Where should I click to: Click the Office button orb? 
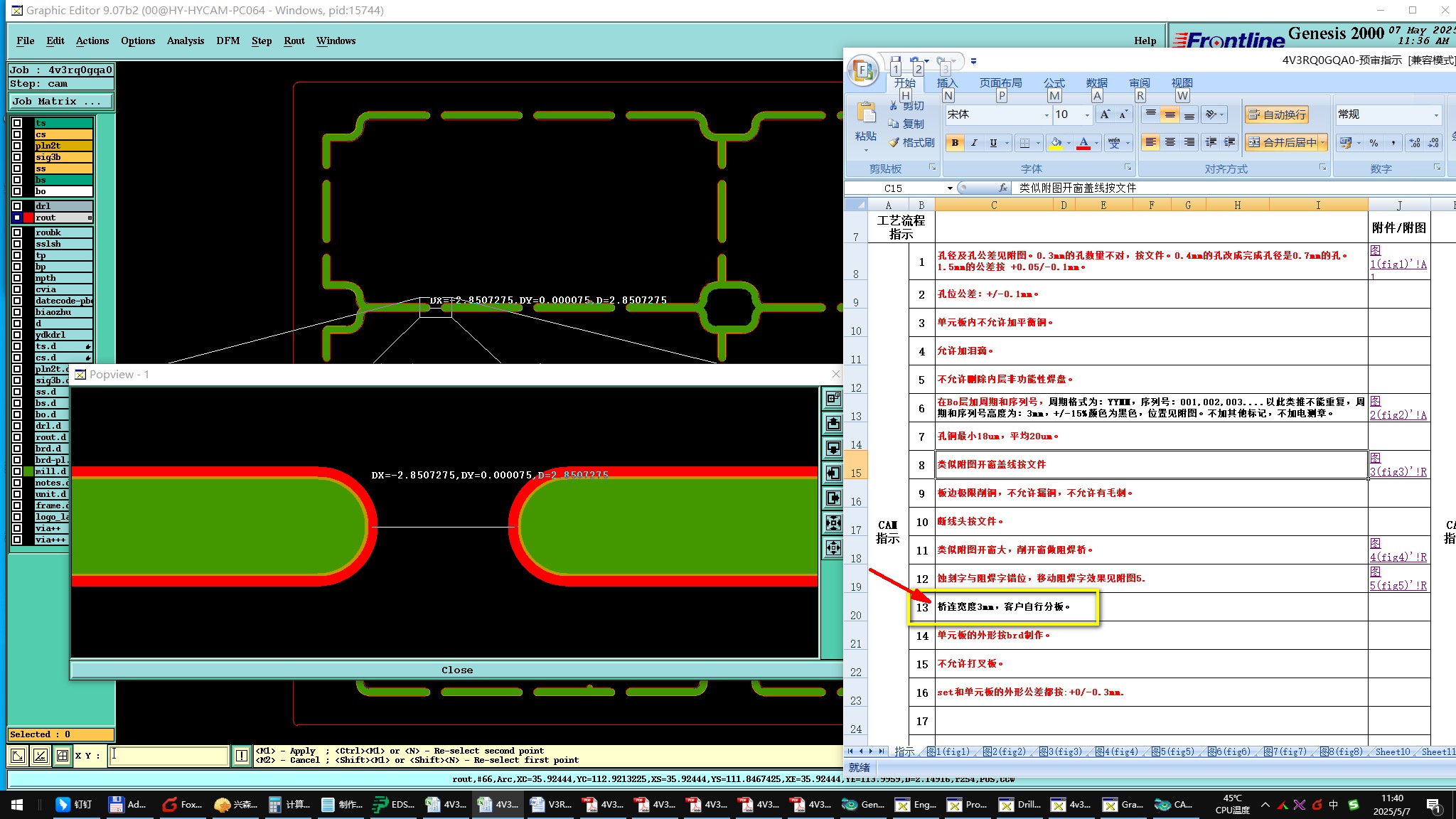pos(862,70)
